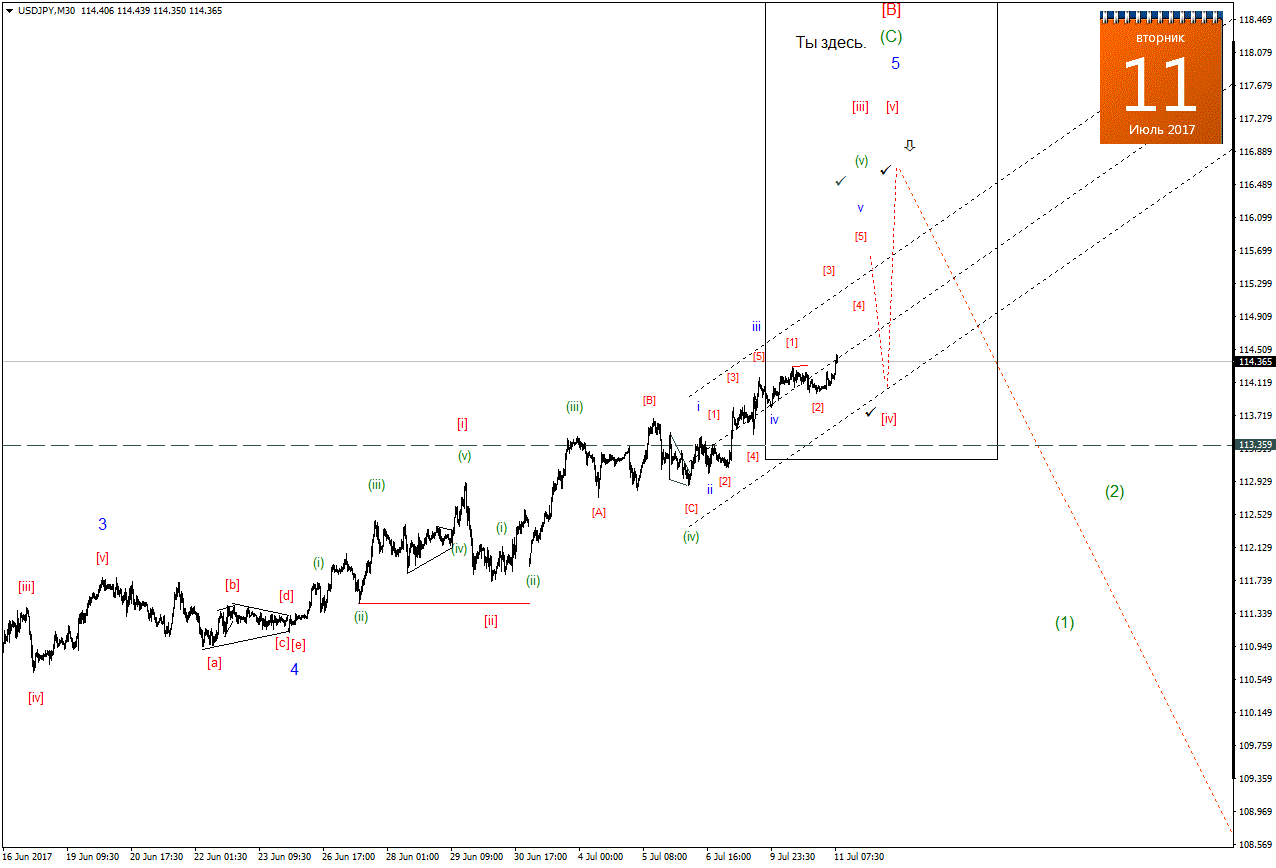This screenshot has width=1276, height=868.
Task: Click the 112.929 price axis value
Action: (x=1256, y=481)
